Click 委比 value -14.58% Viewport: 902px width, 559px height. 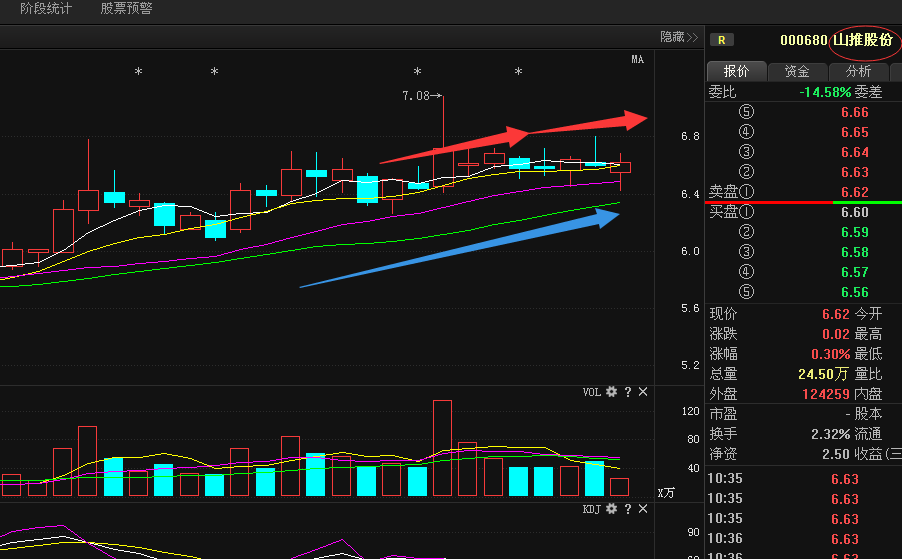click(825, 92)
